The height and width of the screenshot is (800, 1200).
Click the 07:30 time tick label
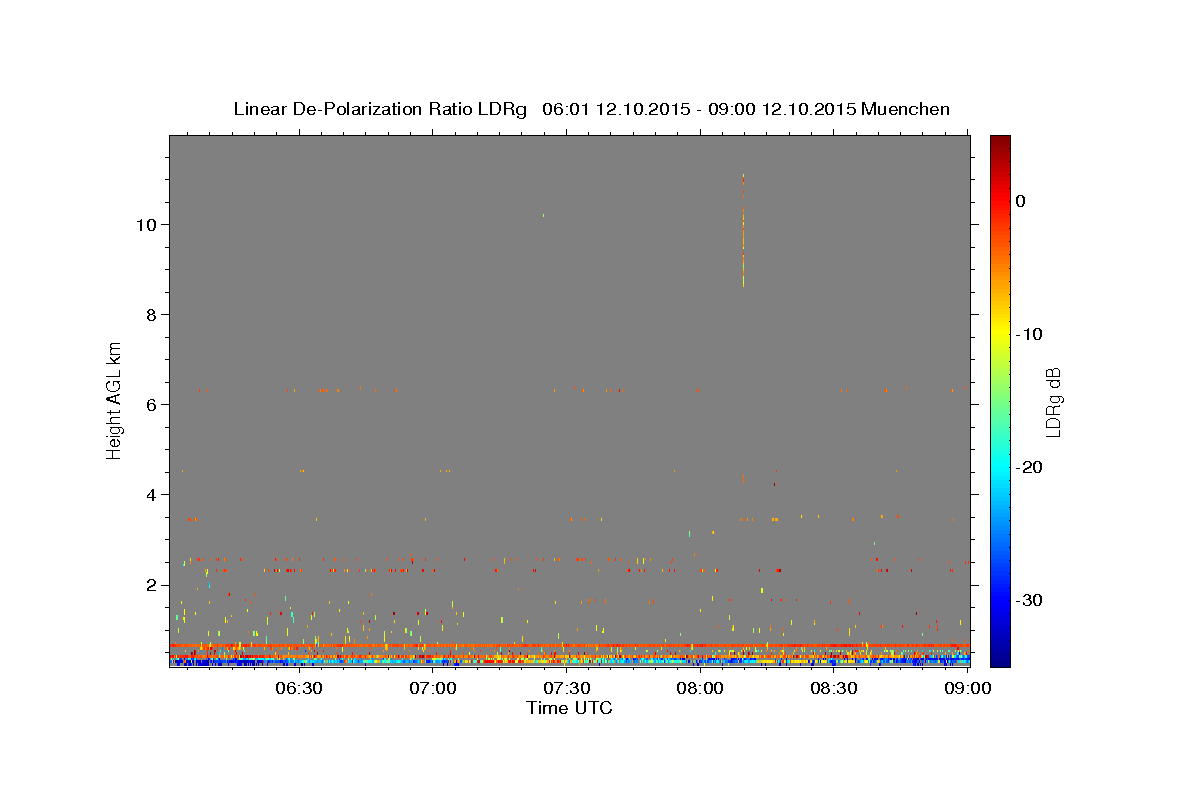(567, 688)
